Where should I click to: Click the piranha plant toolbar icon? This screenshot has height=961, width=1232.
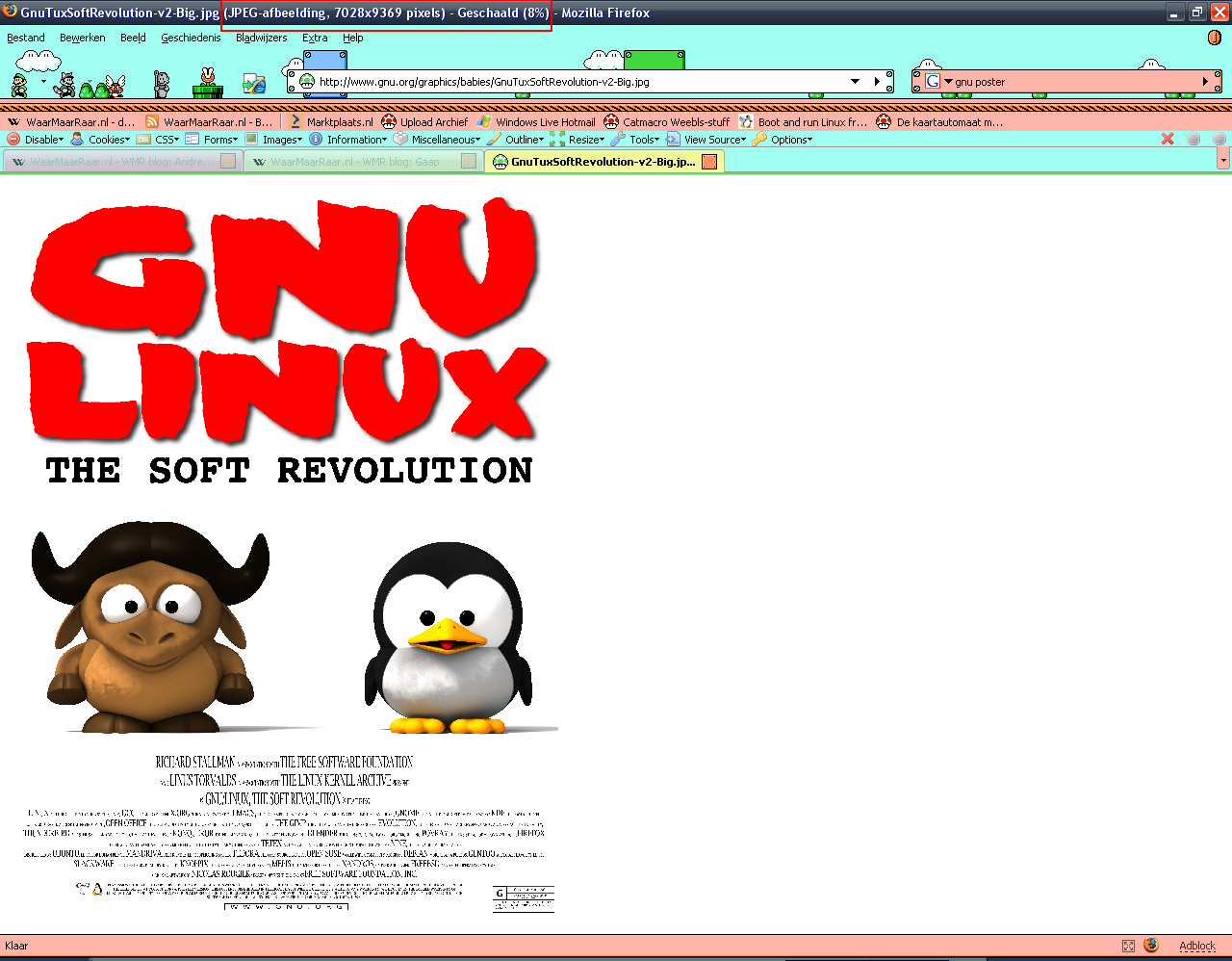point(207,85)
